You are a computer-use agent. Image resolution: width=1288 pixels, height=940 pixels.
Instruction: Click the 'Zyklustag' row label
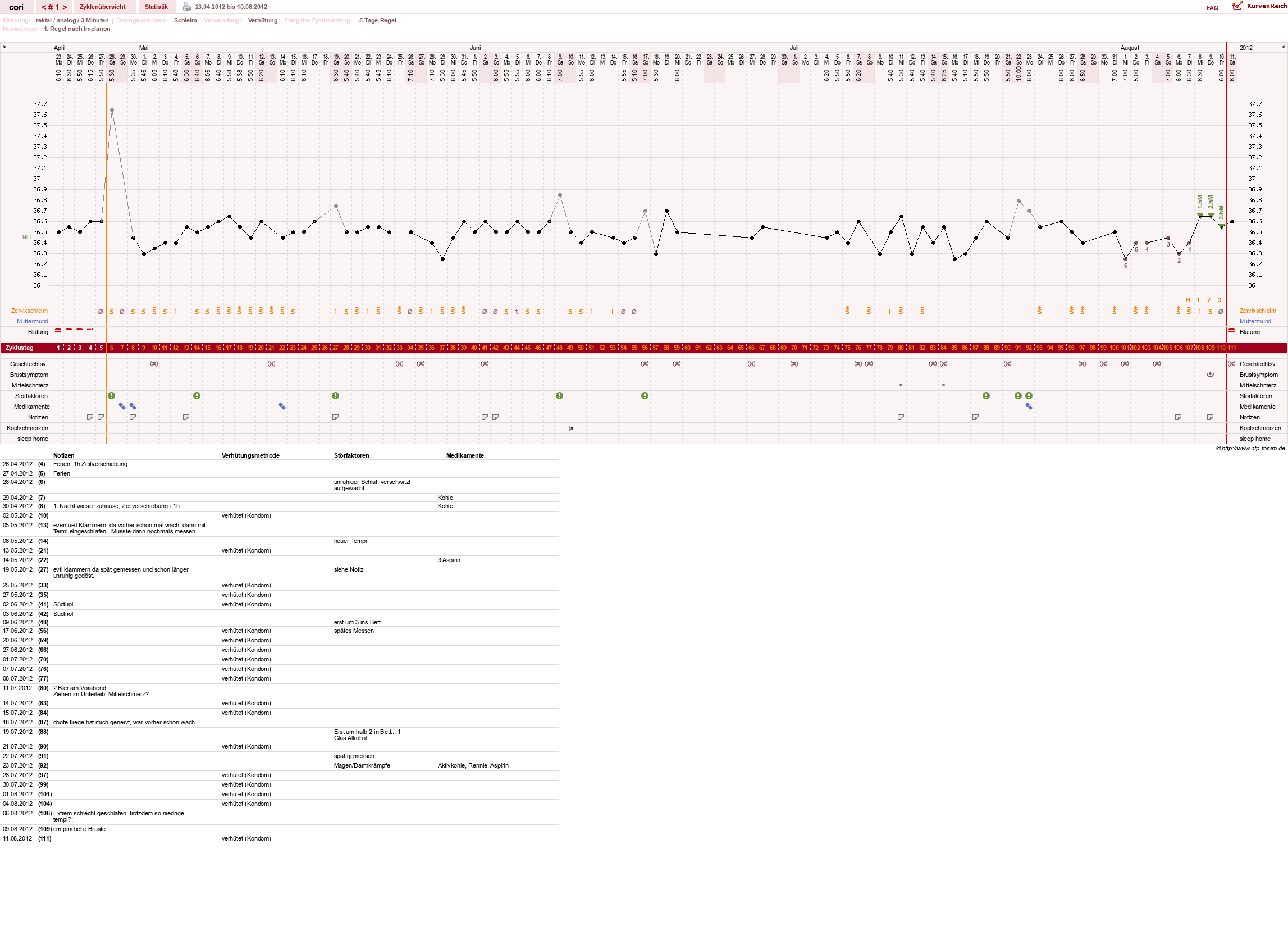[x=19, y=348]
